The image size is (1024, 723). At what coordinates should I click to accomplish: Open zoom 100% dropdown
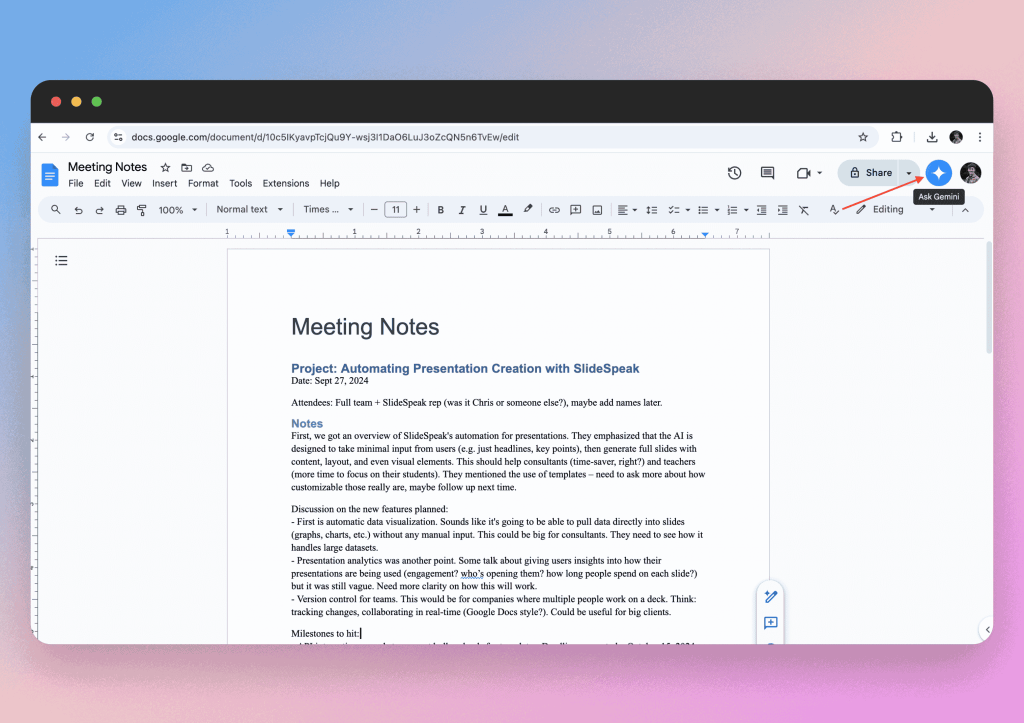pos(178,210)
